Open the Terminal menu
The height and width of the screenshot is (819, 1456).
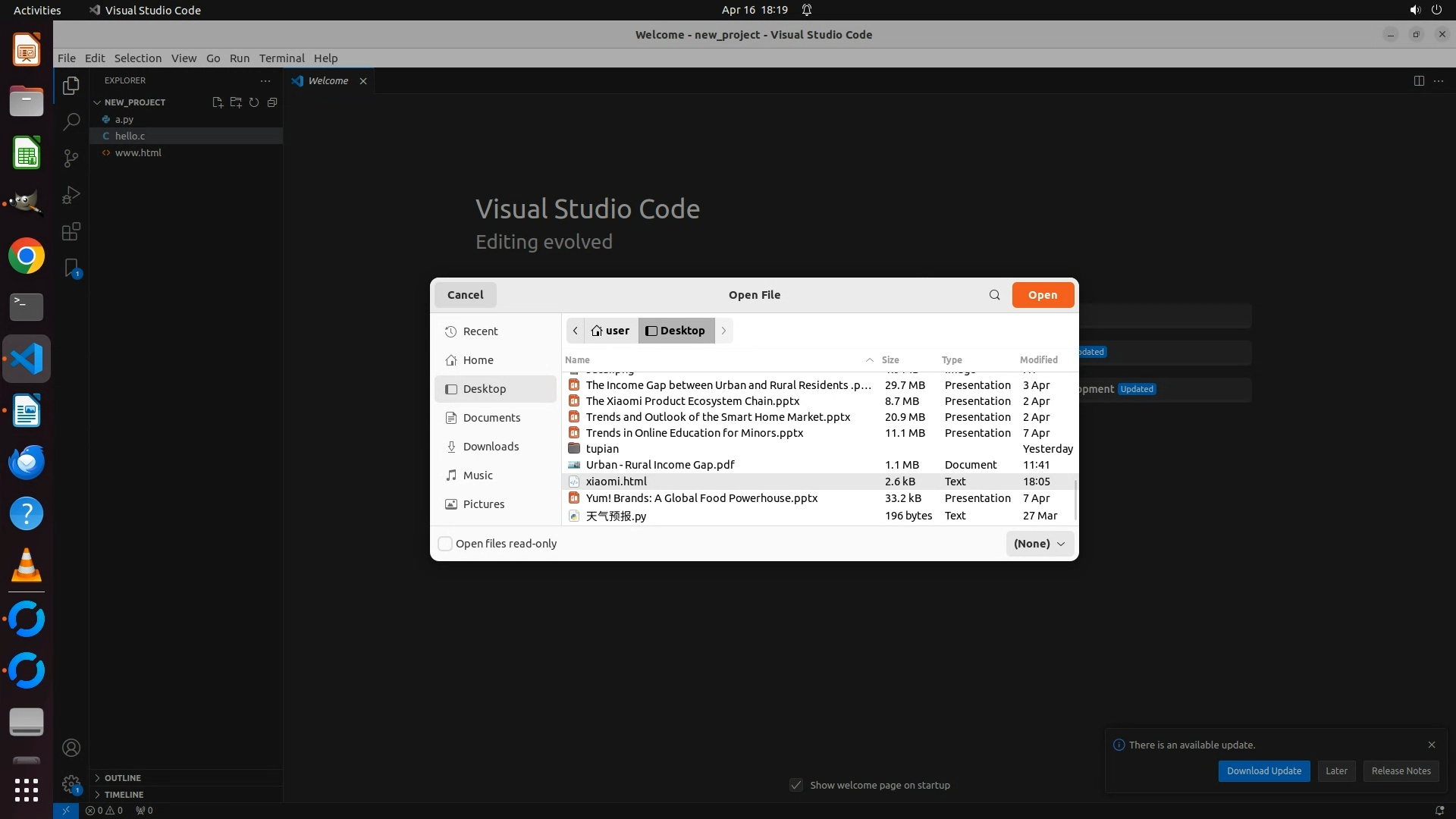[x=281, y=58]
